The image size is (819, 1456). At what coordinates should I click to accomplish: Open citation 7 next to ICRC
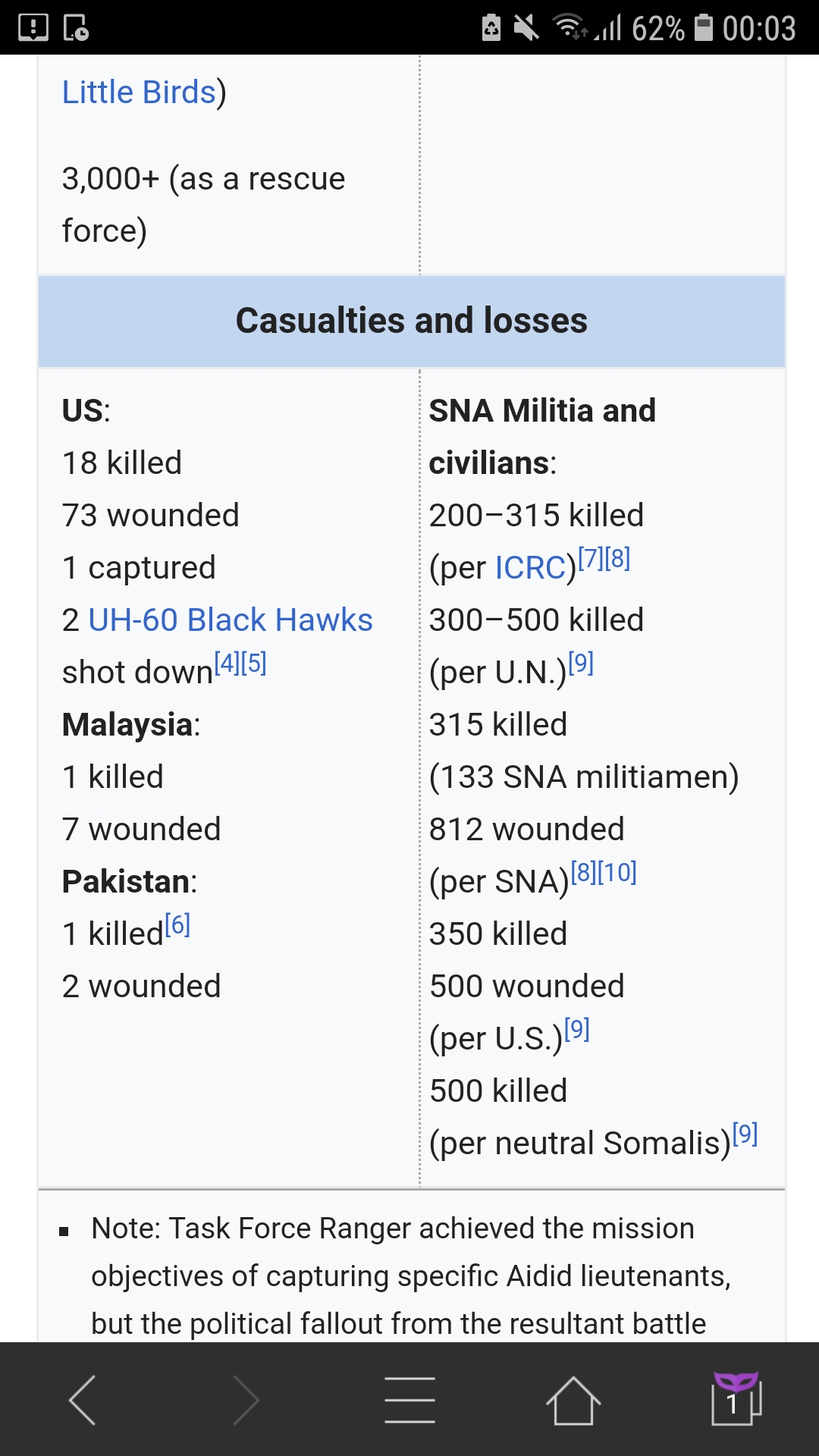[x=591, y=559]
